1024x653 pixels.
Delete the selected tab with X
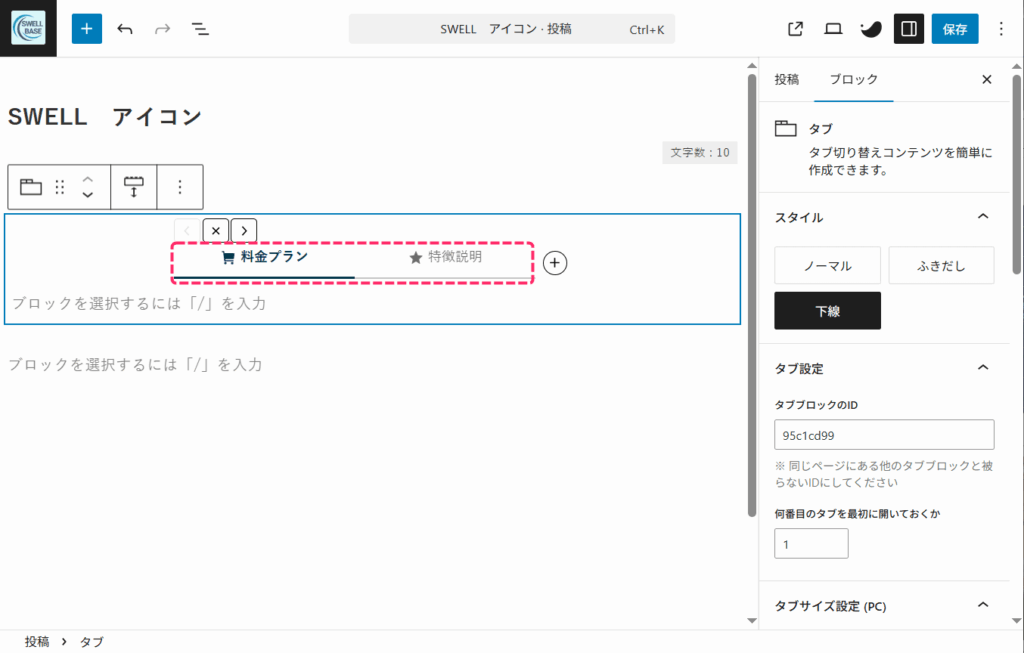pos(216,231)
